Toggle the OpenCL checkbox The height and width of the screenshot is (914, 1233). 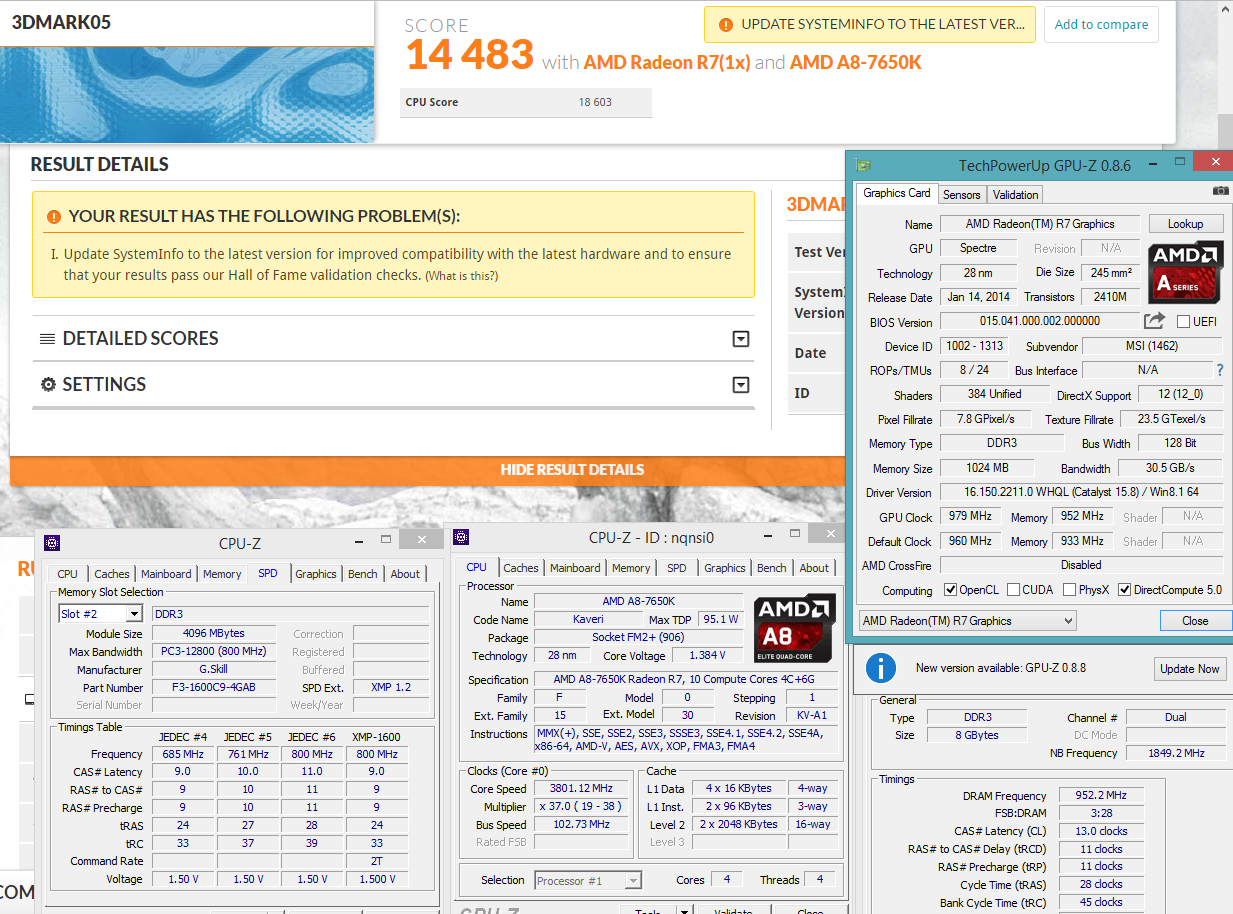[x=951, y=590]
